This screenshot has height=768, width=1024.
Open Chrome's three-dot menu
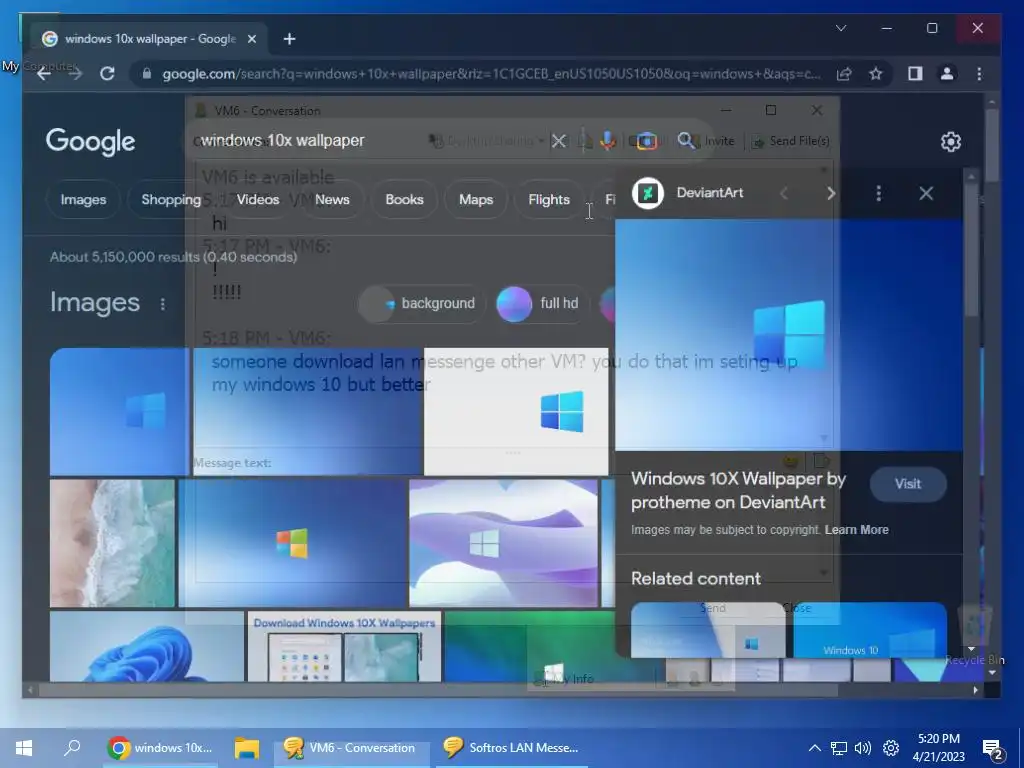[x=979, y=74]
